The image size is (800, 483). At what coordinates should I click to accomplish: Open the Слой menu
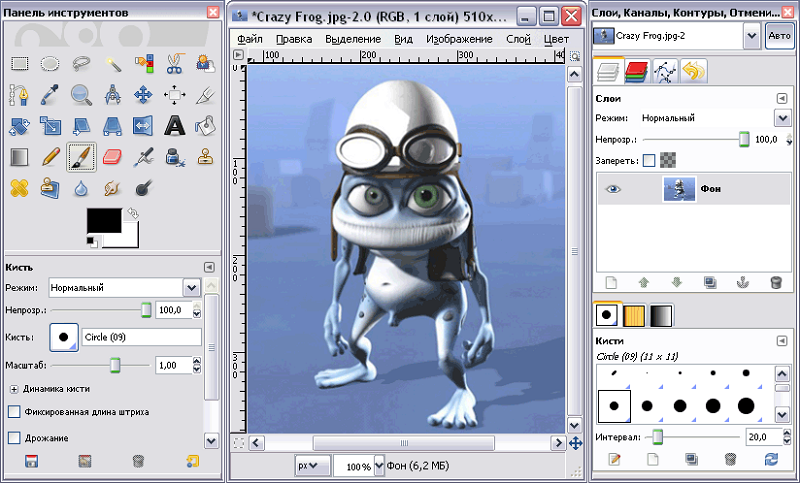[518, 39]
